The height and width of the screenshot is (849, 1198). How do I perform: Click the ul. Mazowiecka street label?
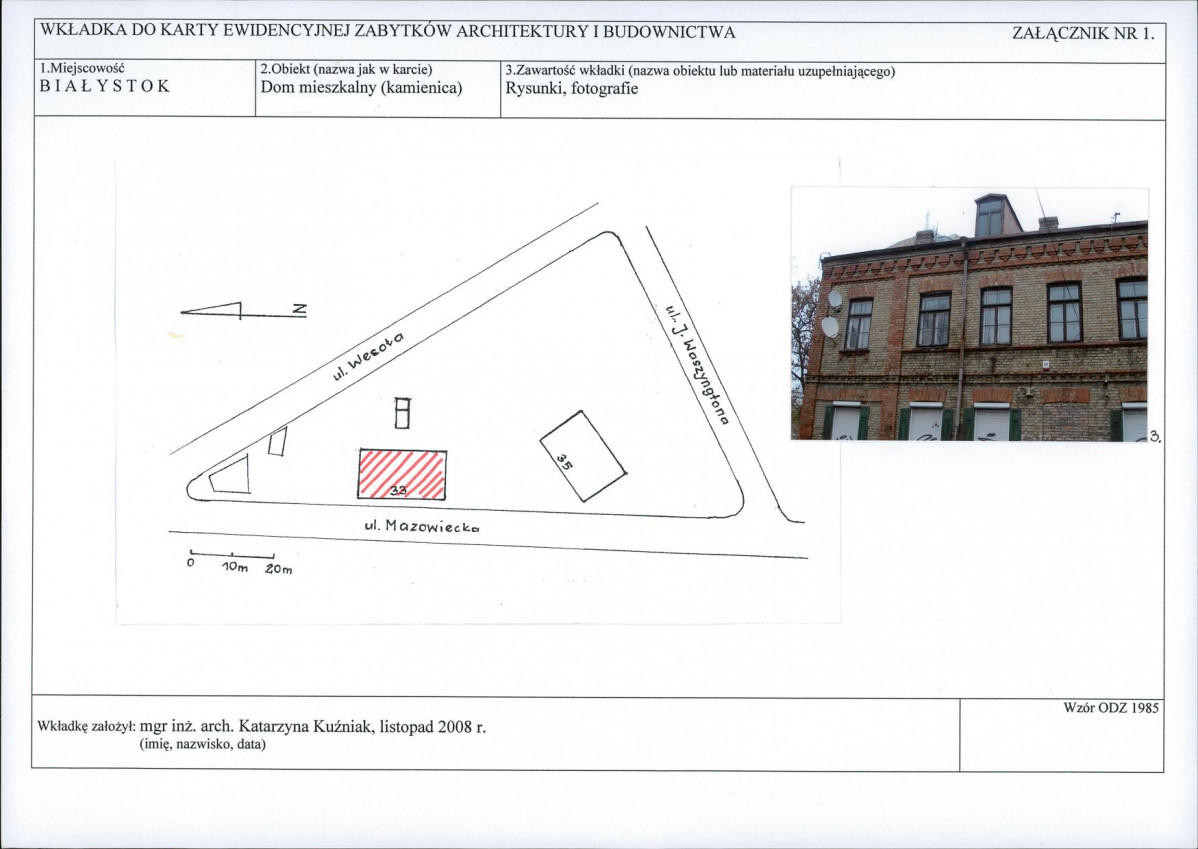[421, 524]
